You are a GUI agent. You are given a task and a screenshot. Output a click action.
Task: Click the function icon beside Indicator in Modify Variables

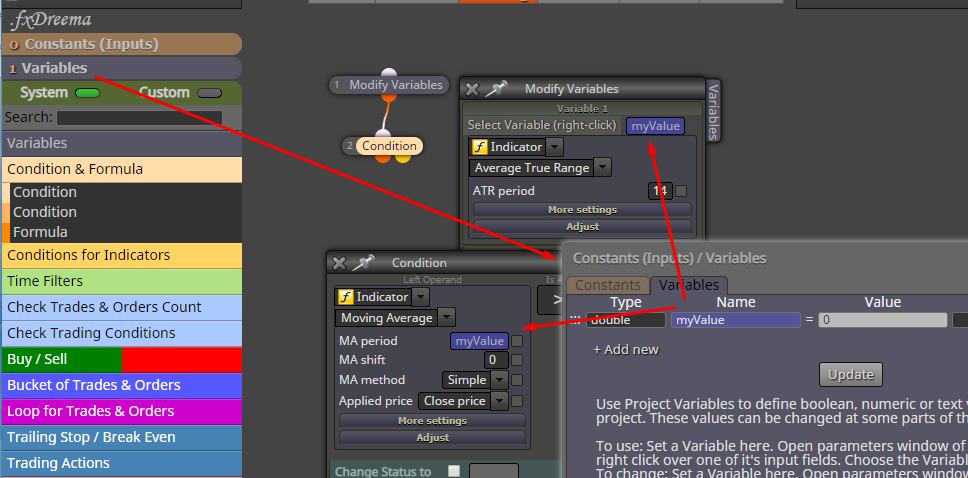(x=479, y=147)
